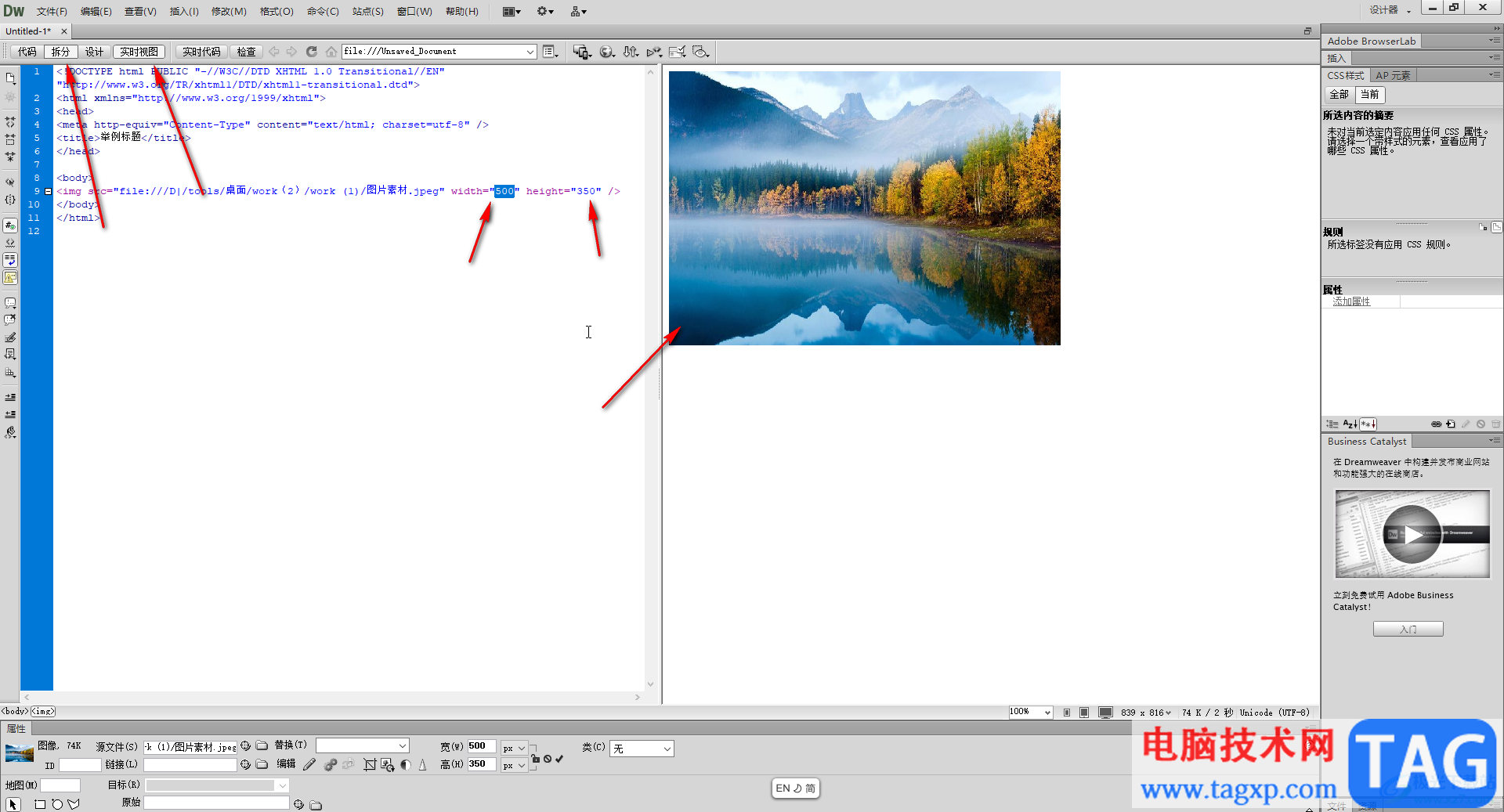Open image editing settings gears icon
1504x812 pixels.
pyautogui.click(x=331, y=765)
